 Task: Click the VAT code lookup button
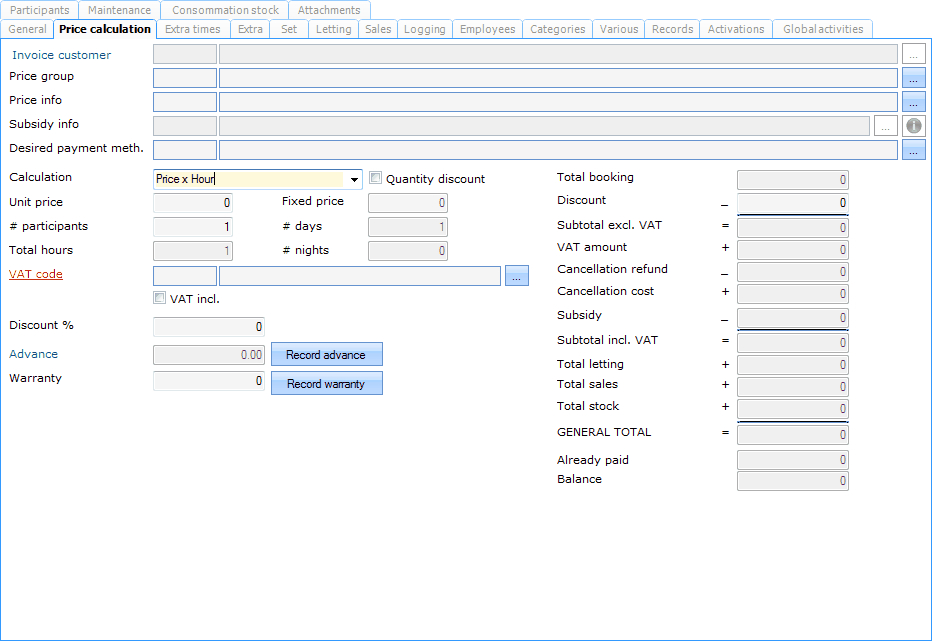(516, 276)
